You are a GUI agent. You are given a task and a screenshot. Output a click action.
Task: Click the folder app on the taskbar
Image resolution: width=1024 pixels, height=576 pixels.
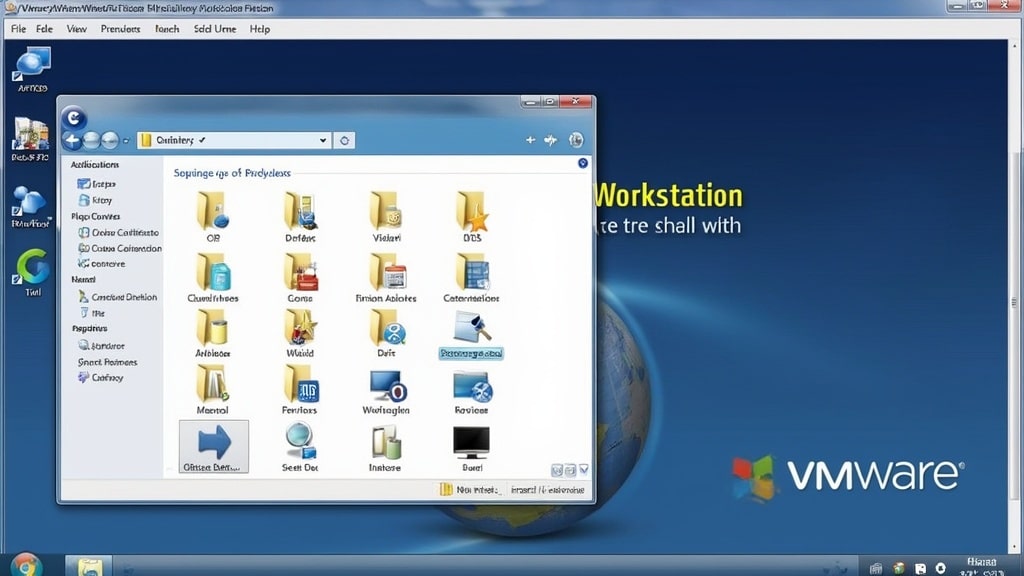(89, 566)
